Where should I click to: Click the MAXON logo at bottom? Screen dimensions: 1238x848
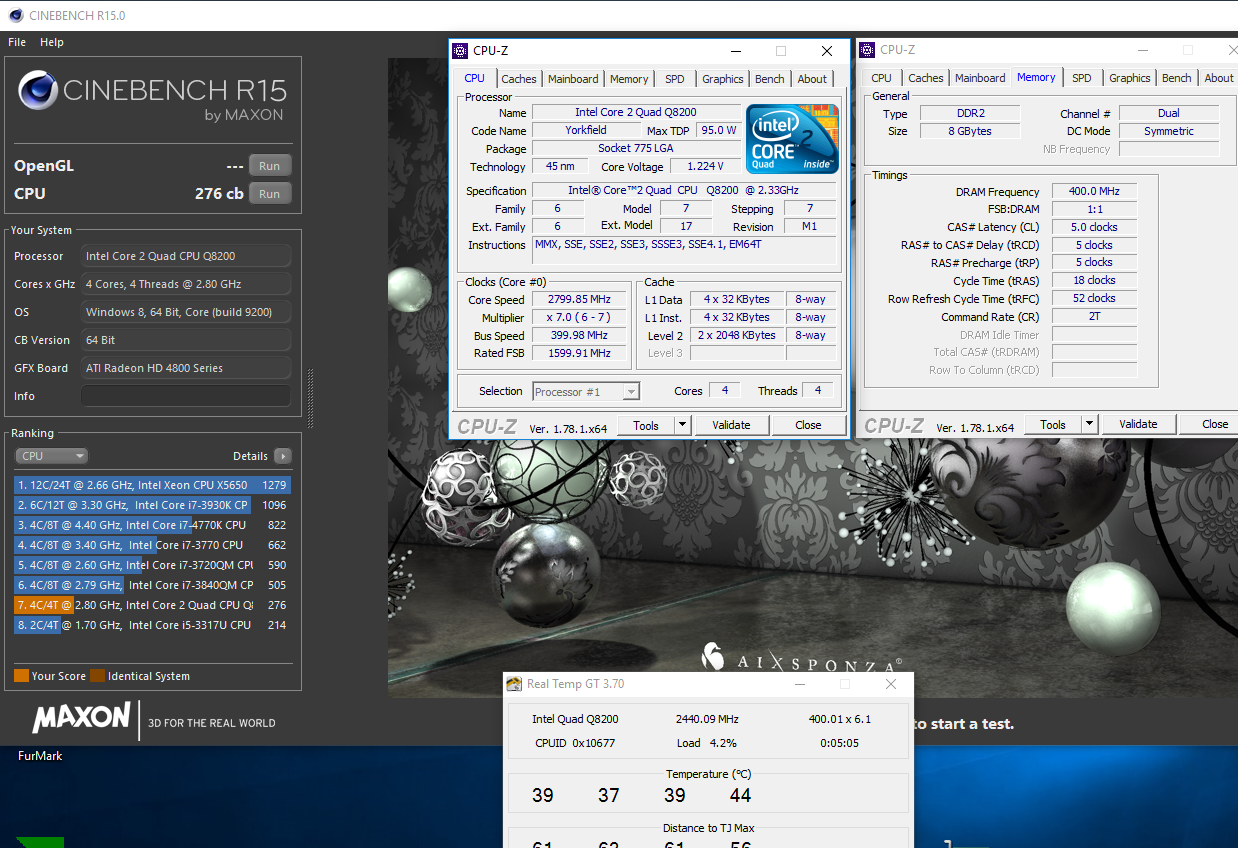pyautogui.click(x=82, y=717)
